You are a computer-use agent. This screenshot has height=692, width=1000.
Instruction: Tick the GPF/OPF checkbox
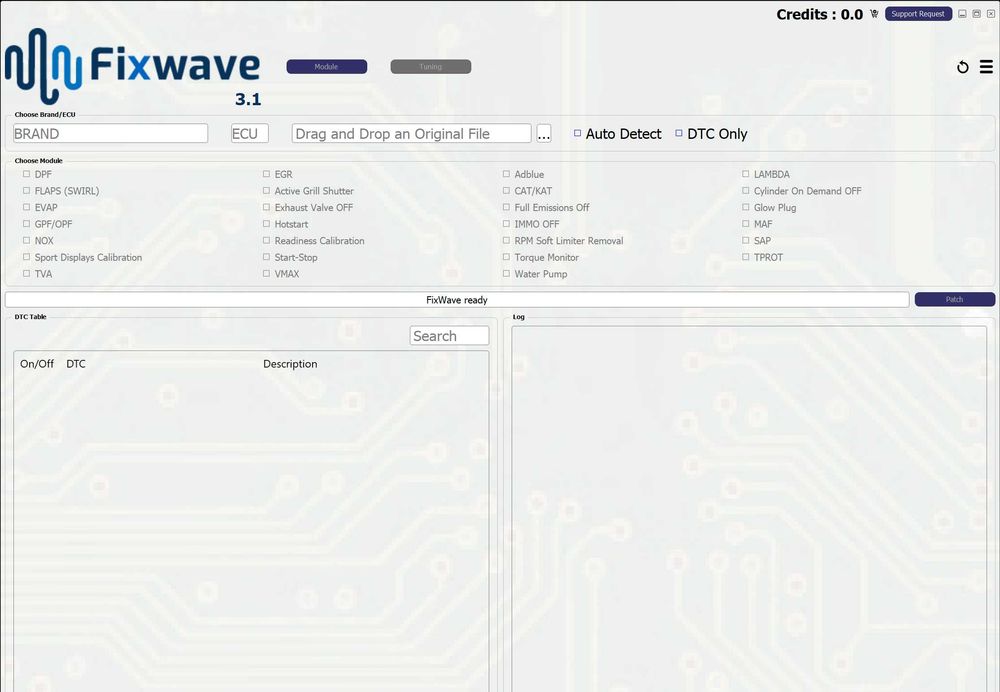click(x=26, y=223)
